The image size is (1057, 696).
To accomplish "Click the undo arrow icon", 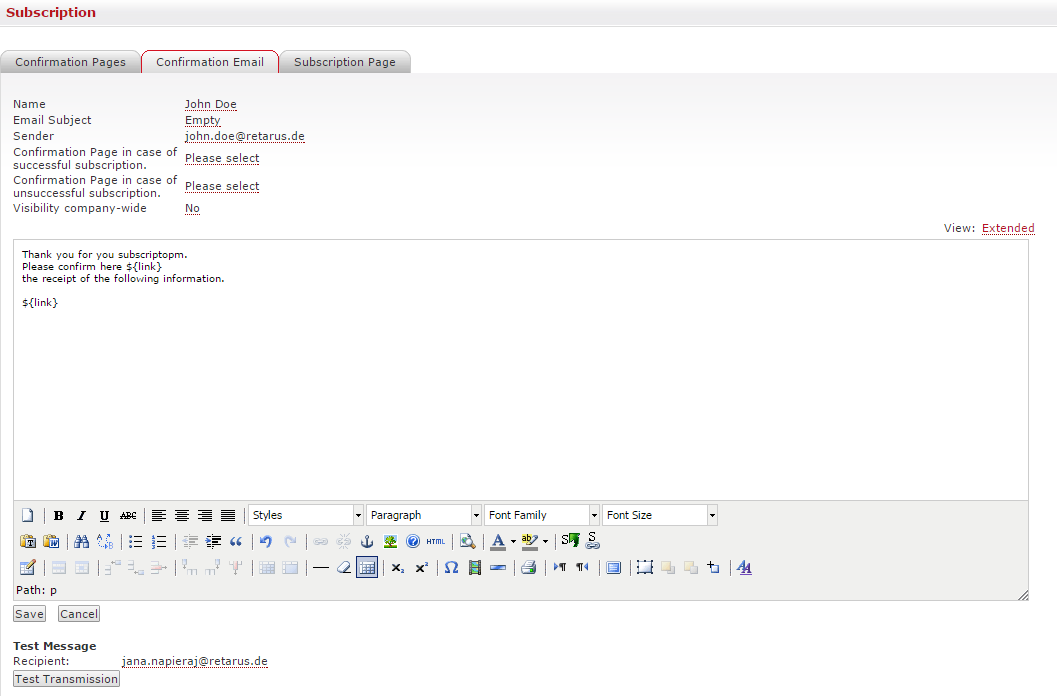I will (266, 542).
